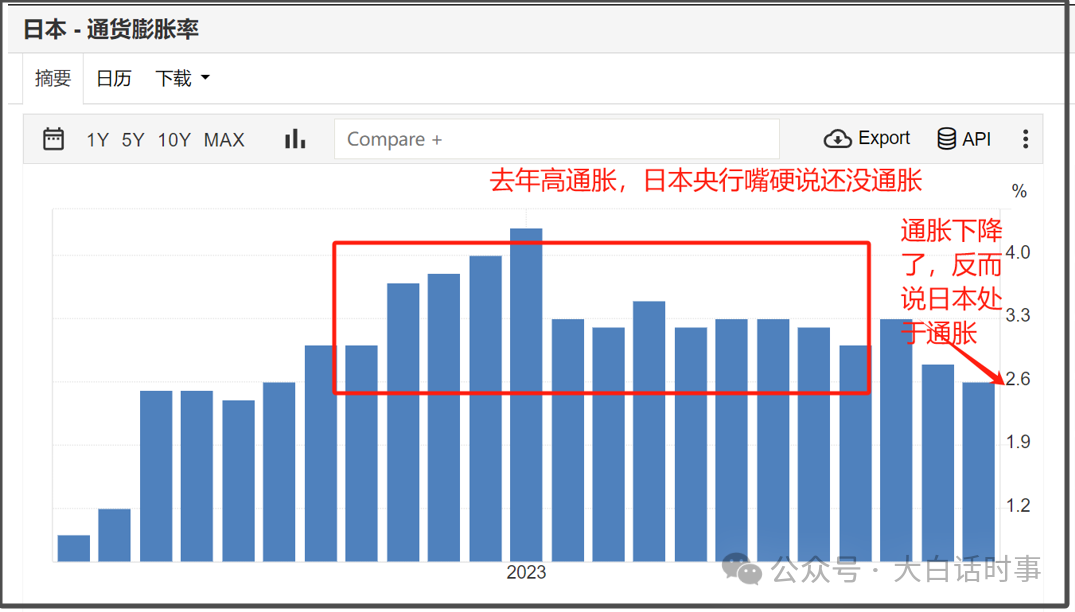Click the WeChat icon in the watermark

pyautogui.click(x=742, y=570)
